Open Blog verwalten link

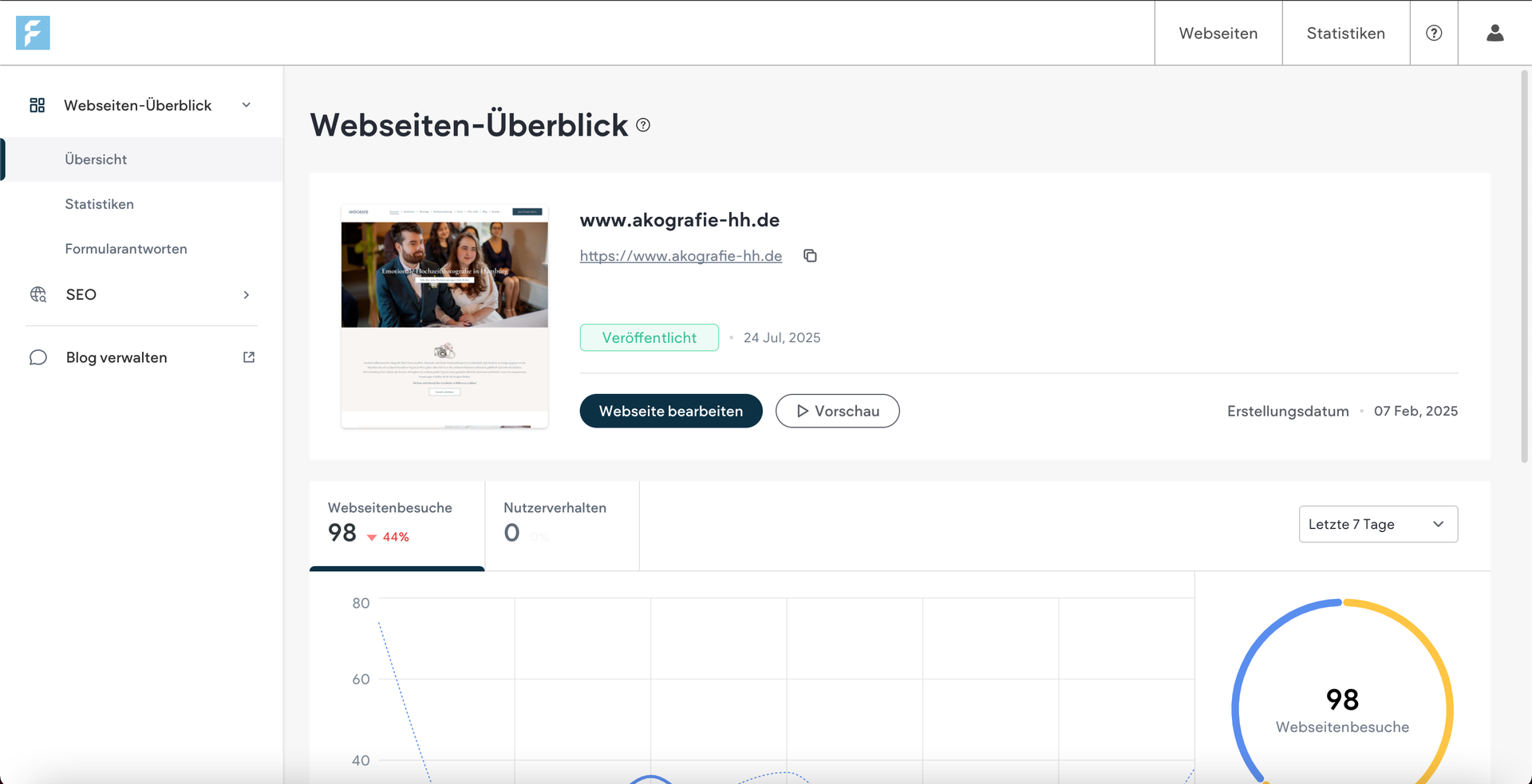pyautogui.click(x=142, y=357)
